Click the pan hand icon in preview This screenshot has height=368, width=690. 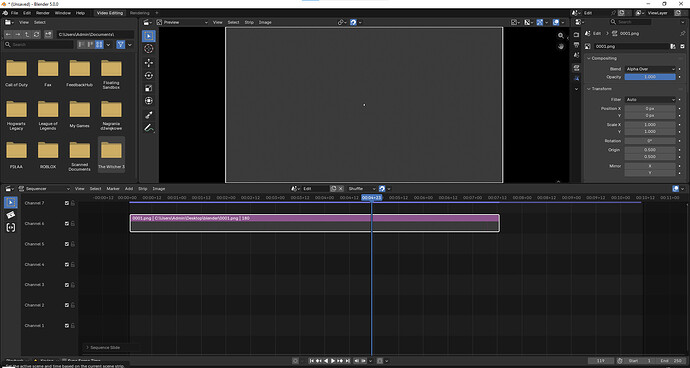pos(561,46)
